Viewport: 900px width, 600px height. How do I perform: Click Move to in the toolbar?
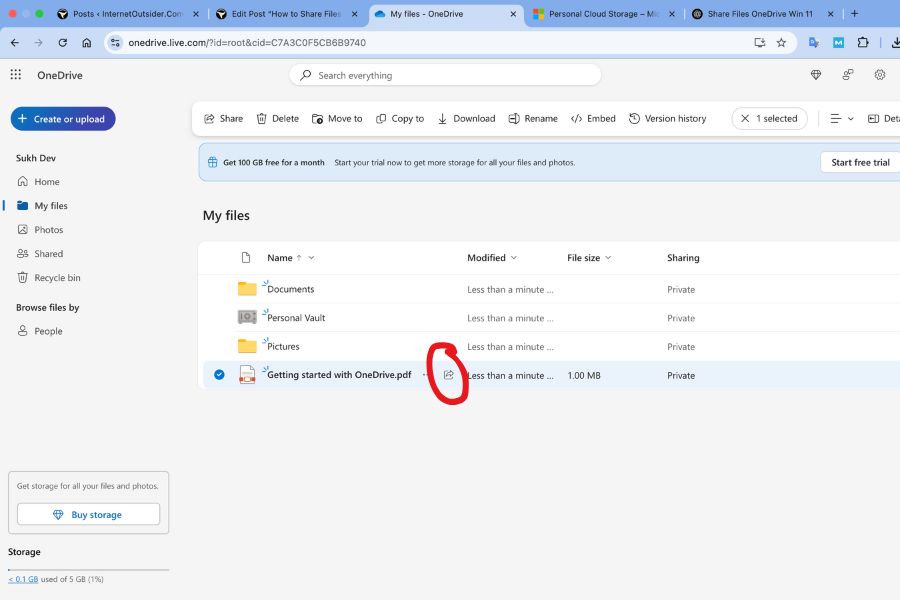337,118
